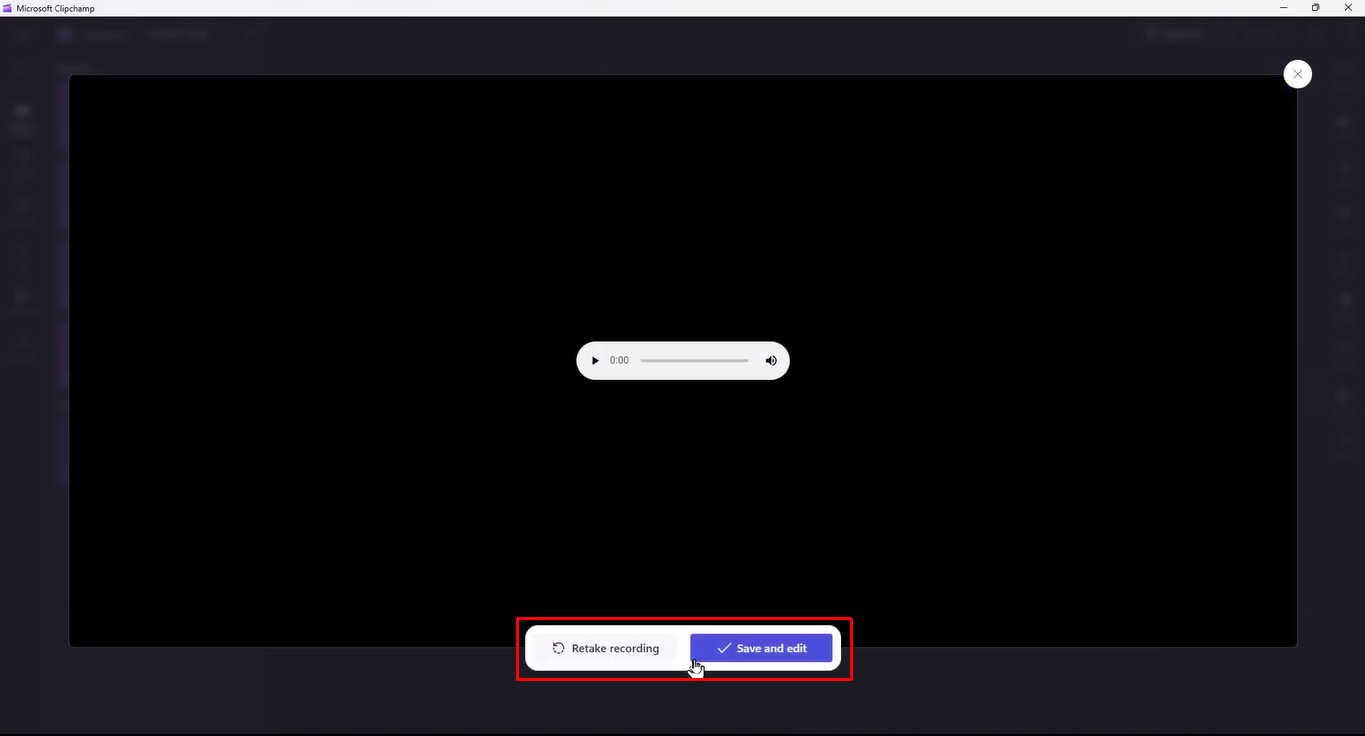Dismiss the recorder with circular close button
Screen dimensions: 1365x736
click(x=1297, y=73)
